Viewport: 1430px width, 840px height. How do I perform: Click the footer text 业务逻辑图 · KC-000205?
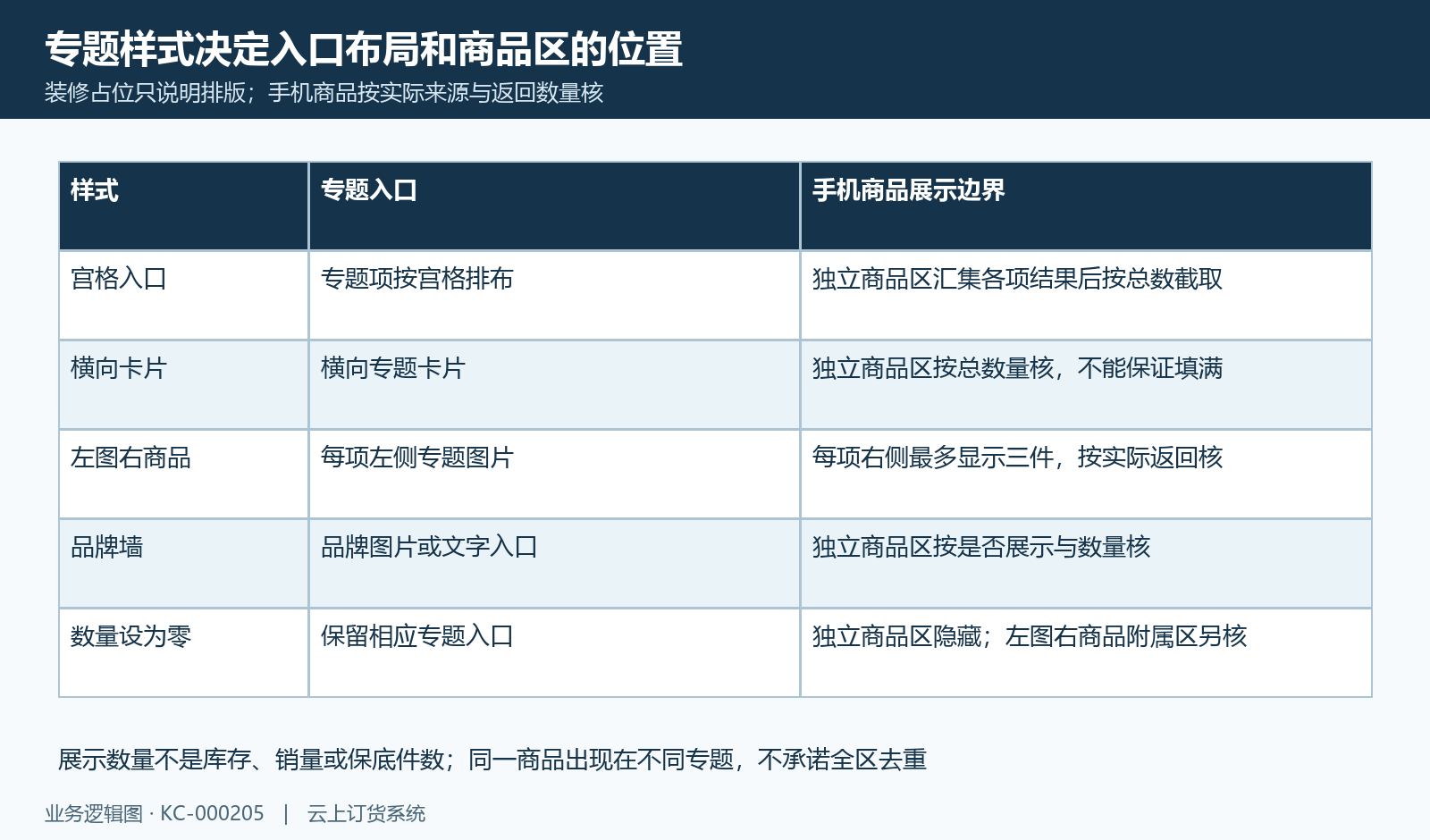155,814
